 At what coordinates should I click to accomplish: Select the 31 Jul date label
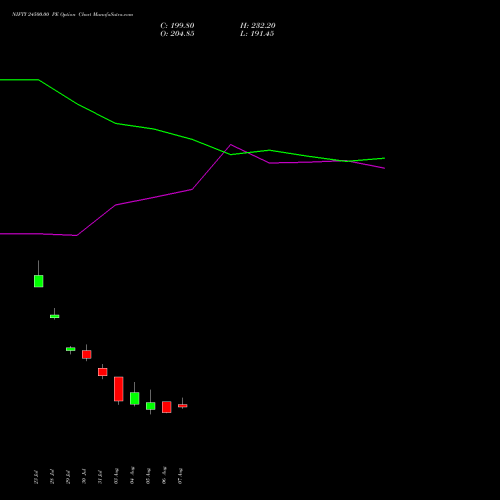100,476
